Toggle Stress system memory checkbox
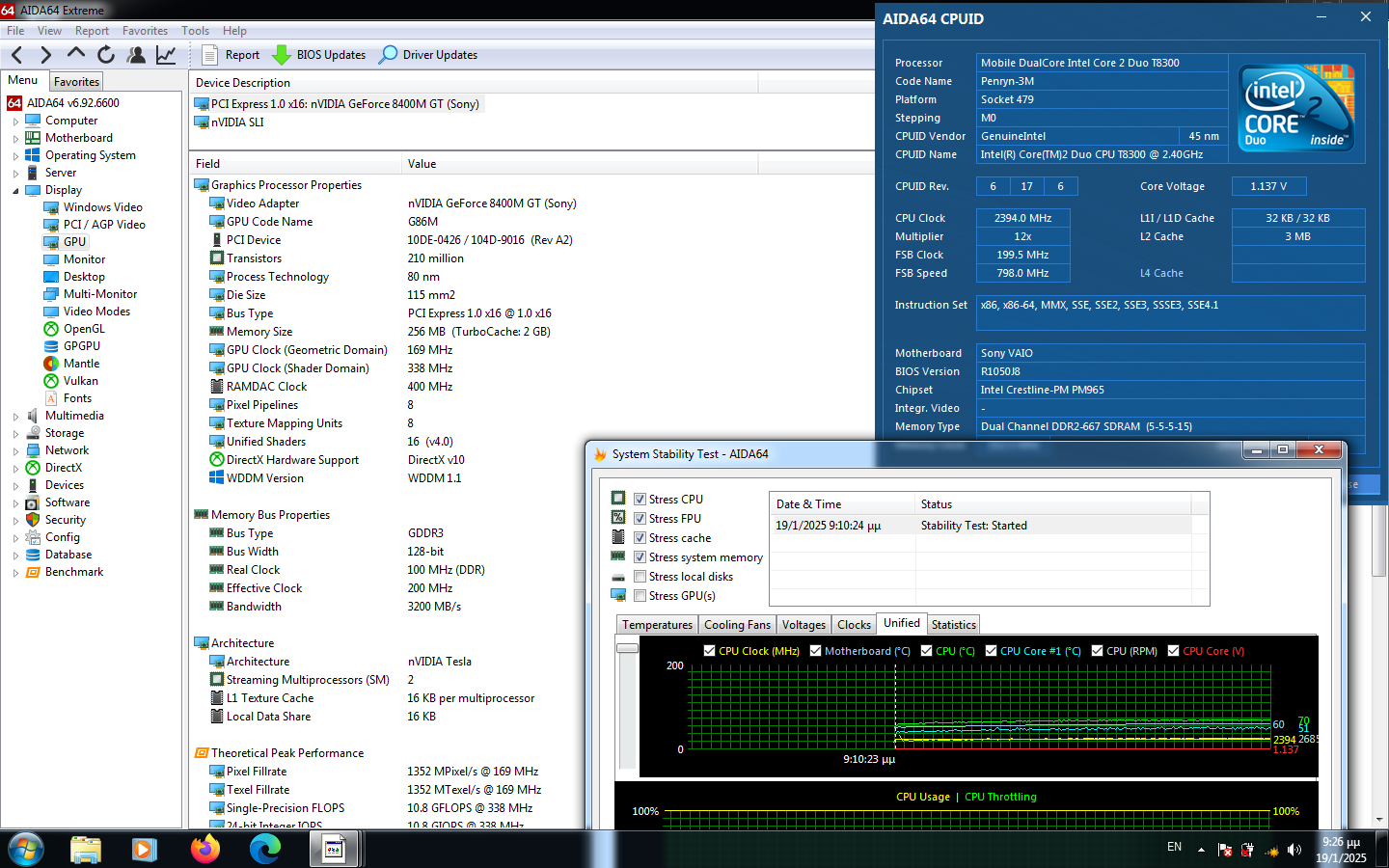The height and width of the screenshot is (868, 1389). coord(640,556)
